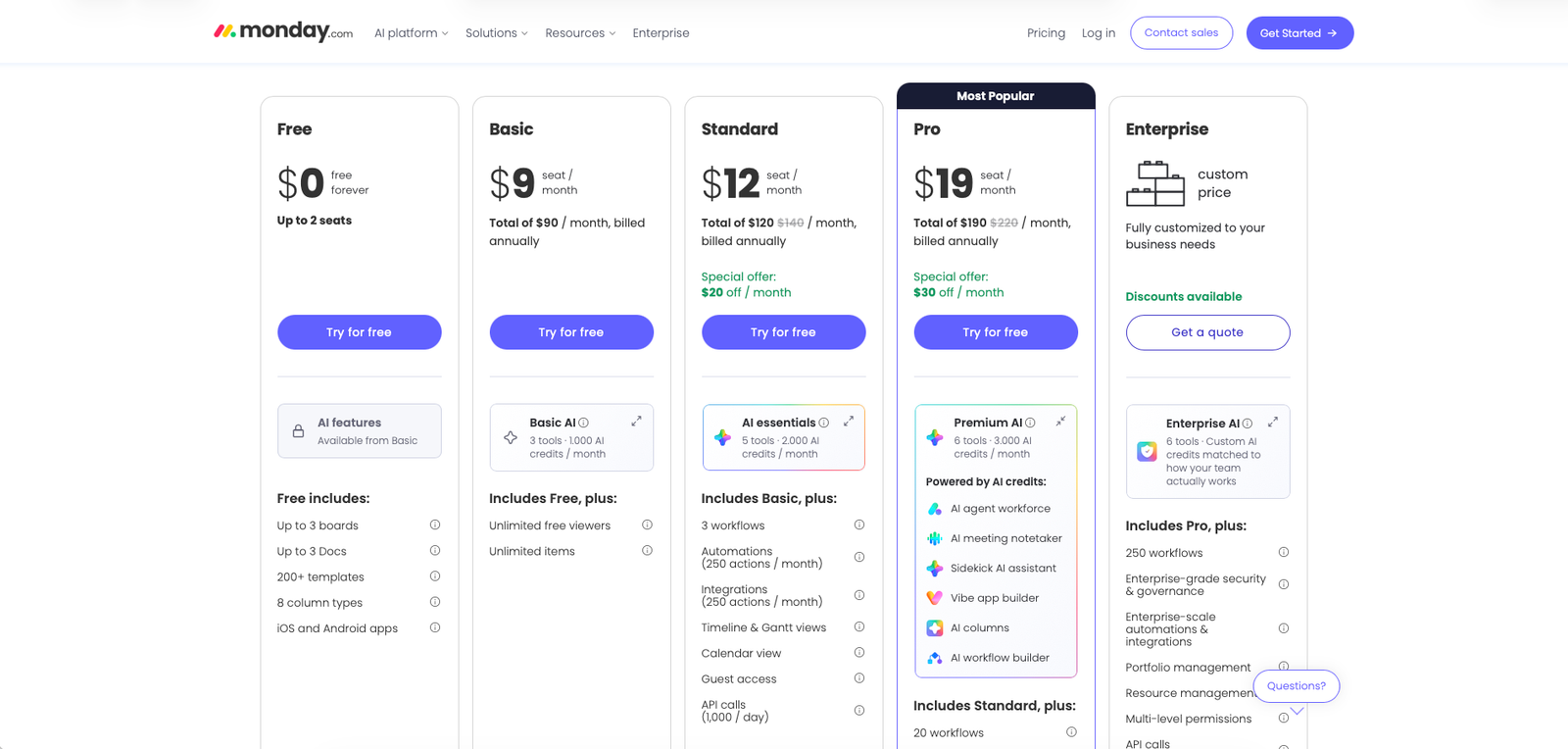
Task: Show info for Integrations 250 actions
Action: [x=859, y=595]
